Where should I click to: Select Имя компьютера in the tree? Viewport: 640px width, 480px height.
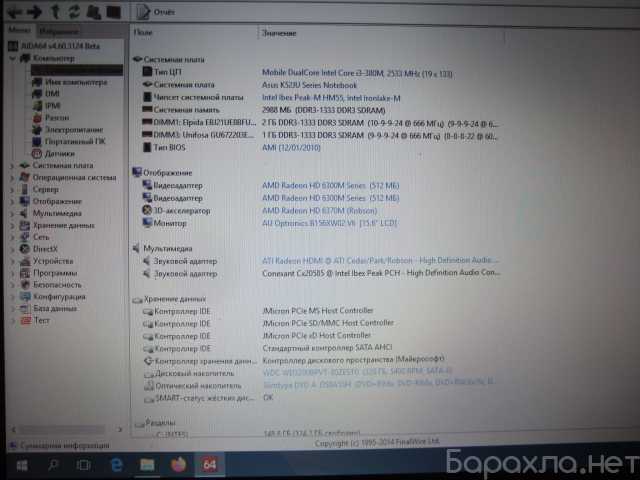pyautogui.click(x=76, y=82)
